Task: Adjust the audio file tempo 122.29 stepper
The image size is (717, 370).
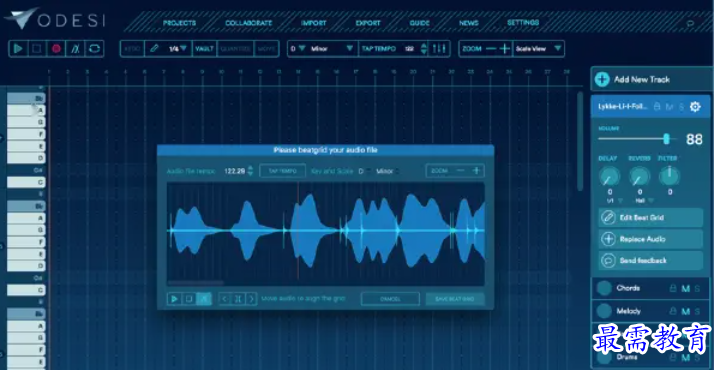Action: point(250,171)
